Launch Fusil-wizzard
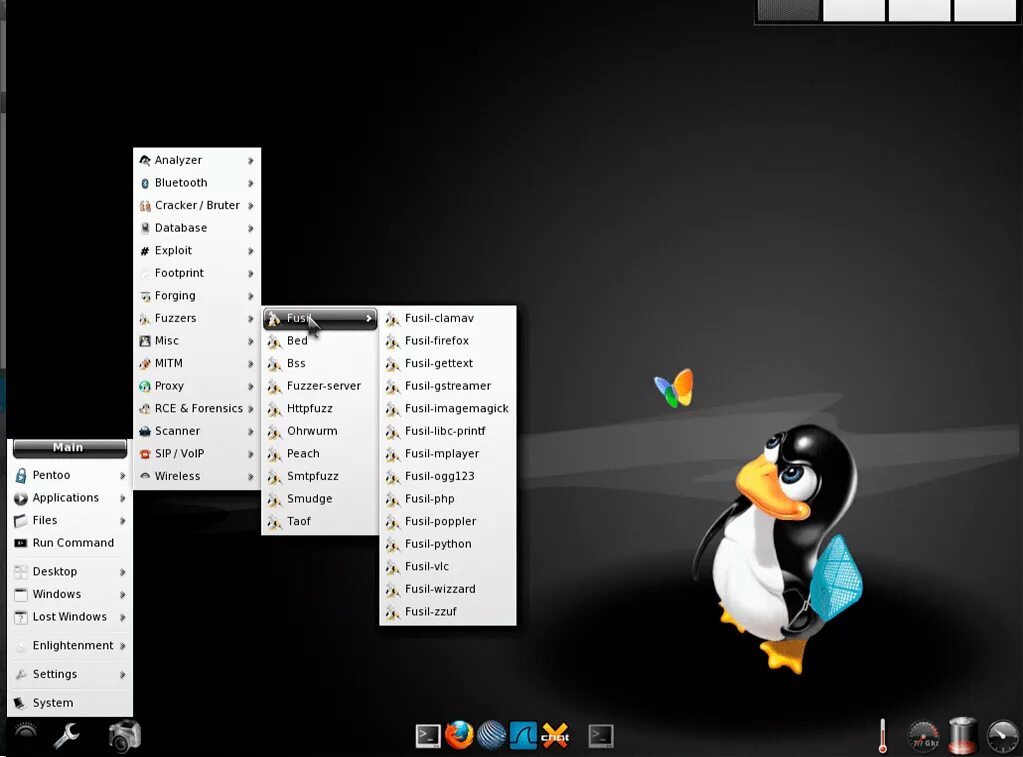 (448, 589)
